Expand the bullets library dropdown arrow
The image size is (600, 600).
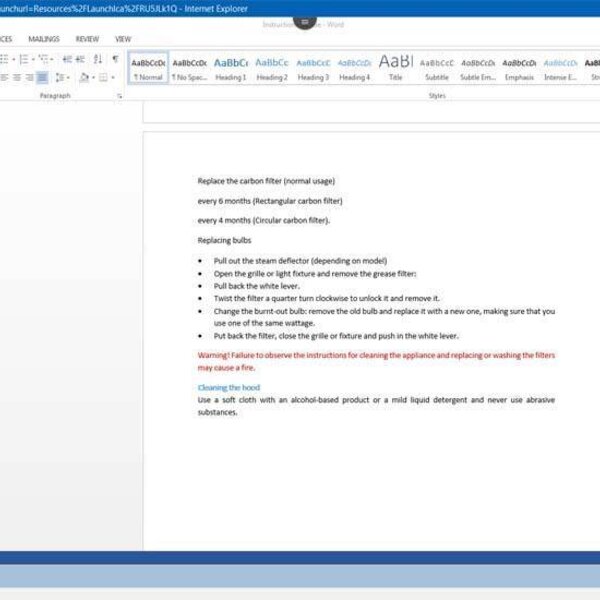[13, 59]
